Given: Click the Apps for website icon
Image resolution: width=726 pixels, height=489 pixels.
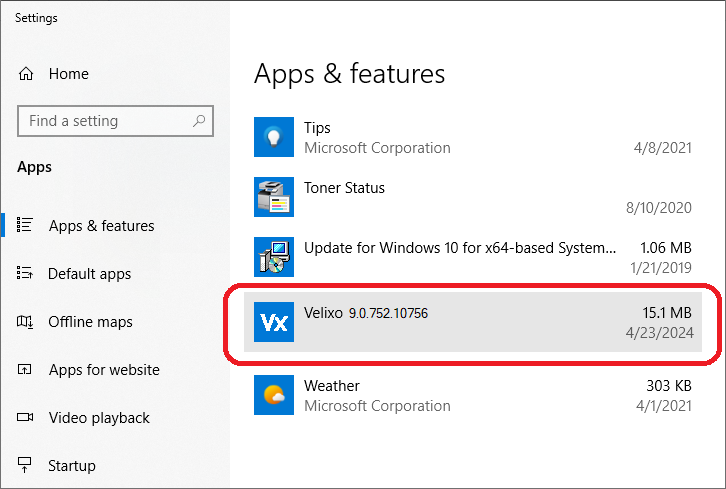Looking at the screenshot, I should tap(25, 369).
